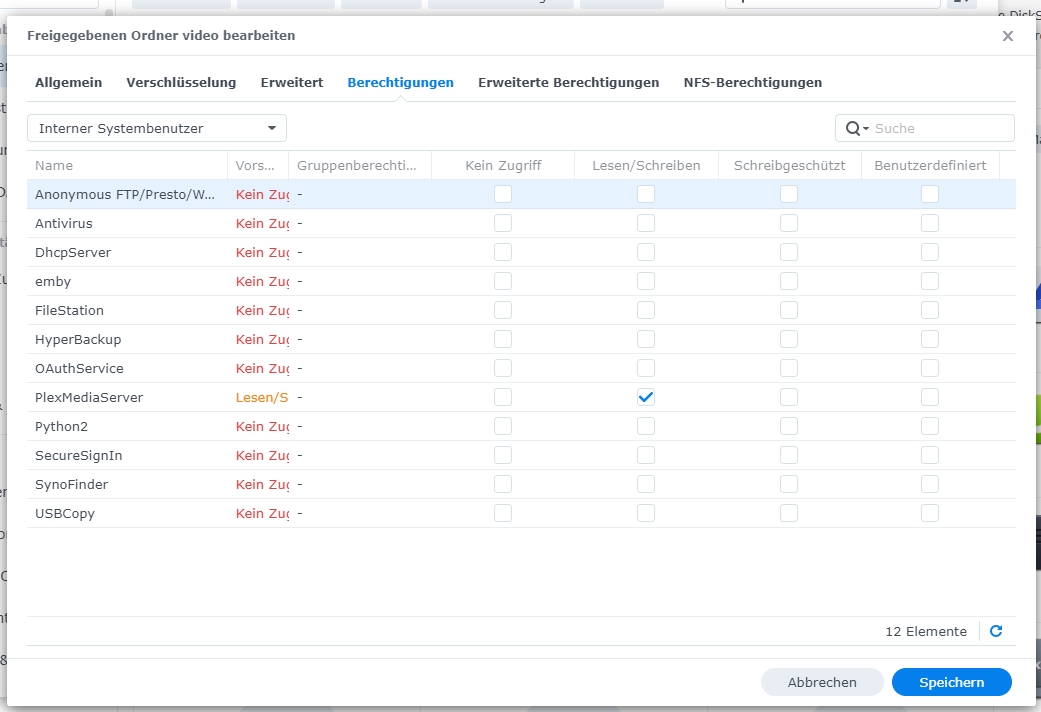Click the Vors... column header

[x=258, y=165]
